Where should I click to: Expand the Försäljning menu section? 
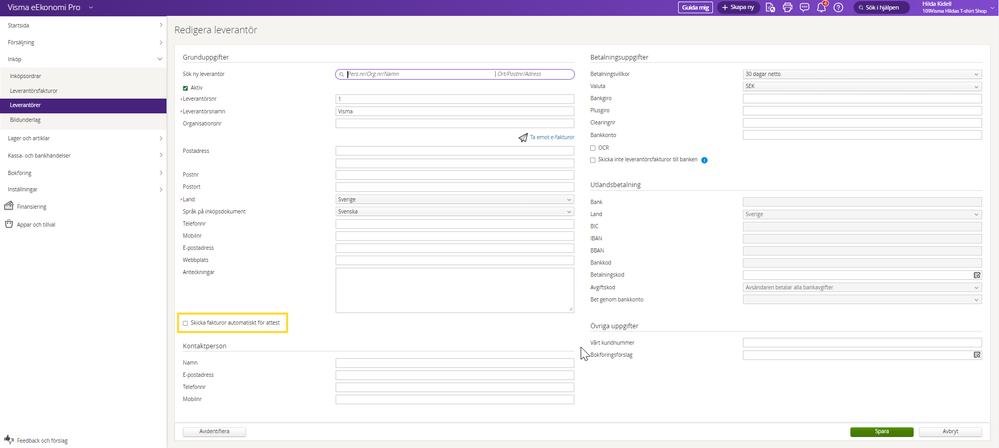[x=82, y=43]
